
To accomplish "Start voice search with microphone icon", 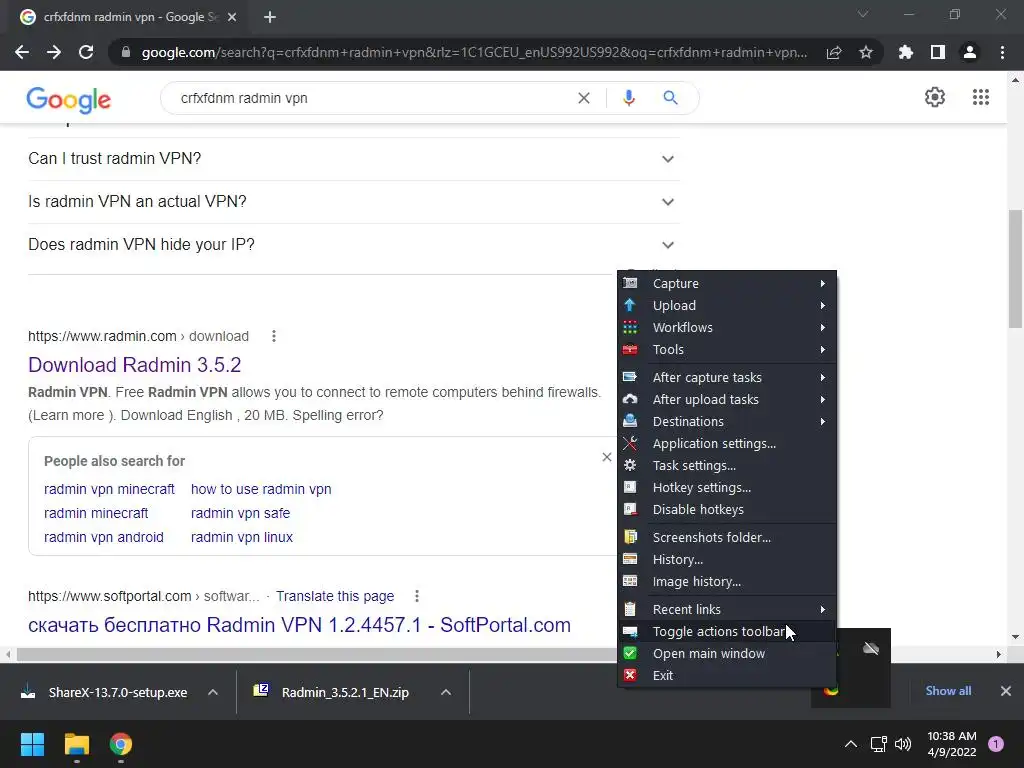I will pos(629,98).
